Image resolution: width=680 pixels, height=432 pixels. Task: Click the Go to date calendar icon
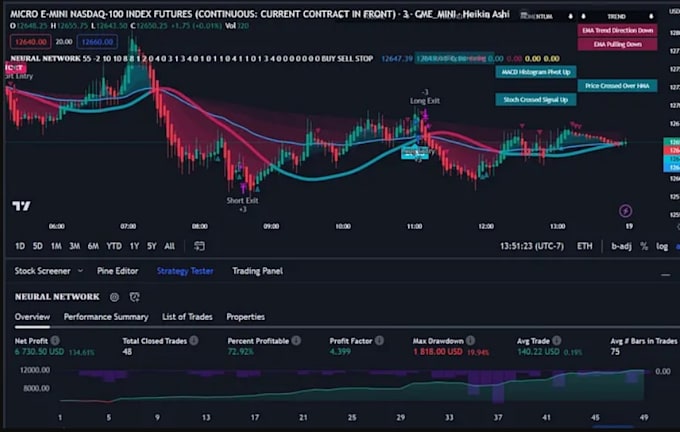199,246
